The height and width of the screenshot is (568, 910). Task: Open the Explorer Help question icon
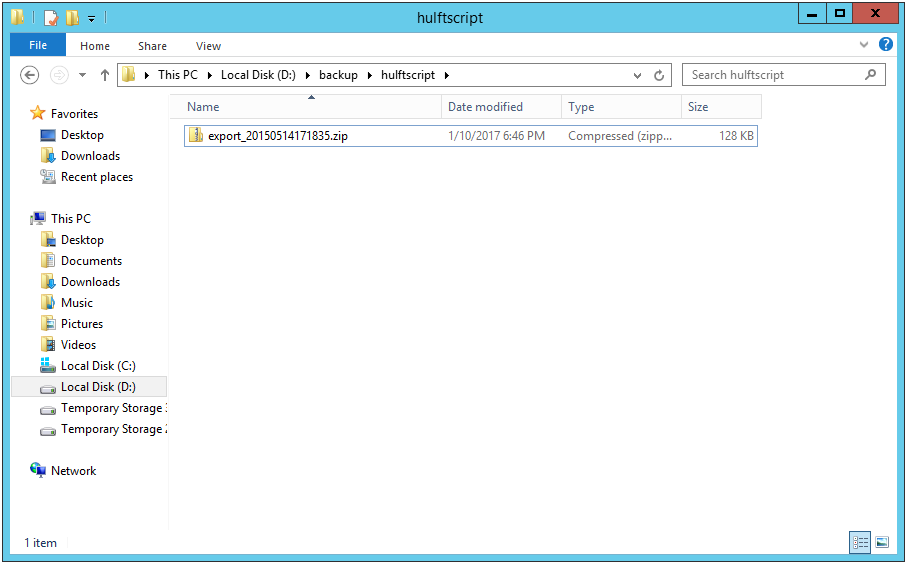(x=885, y=45)
